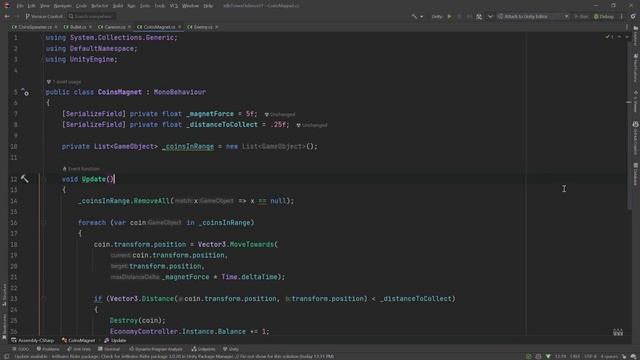Open the Version Control widget

44,16
